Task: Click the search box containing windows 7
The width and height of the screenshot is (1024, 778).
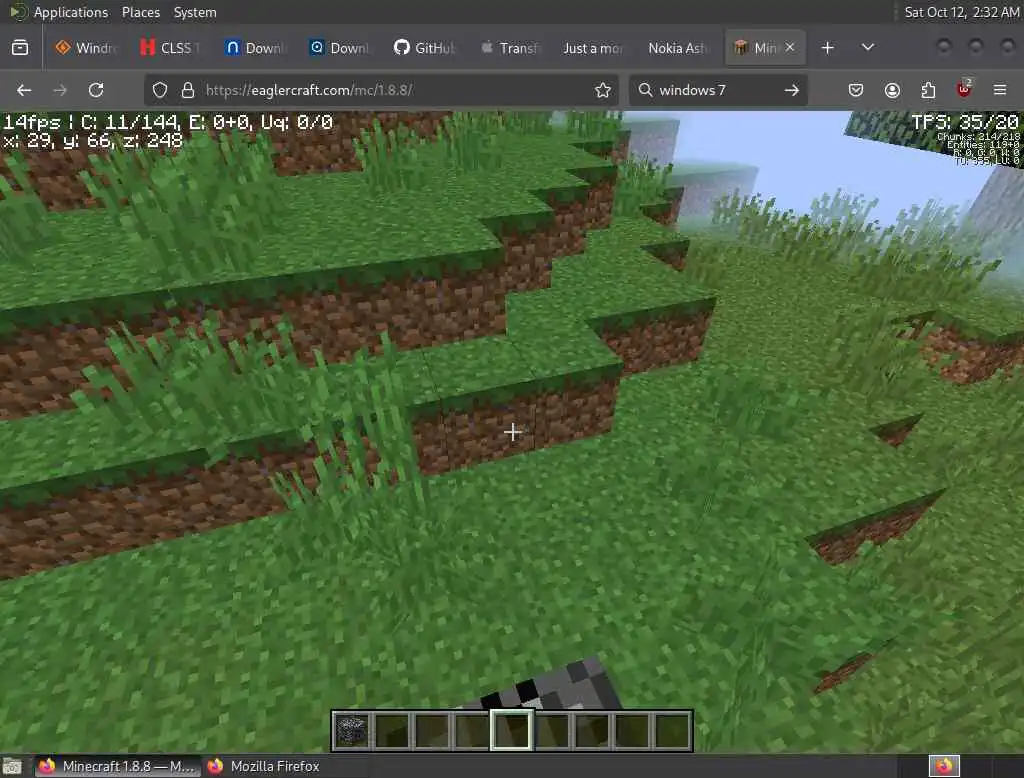Action: [x=718, y=90]
